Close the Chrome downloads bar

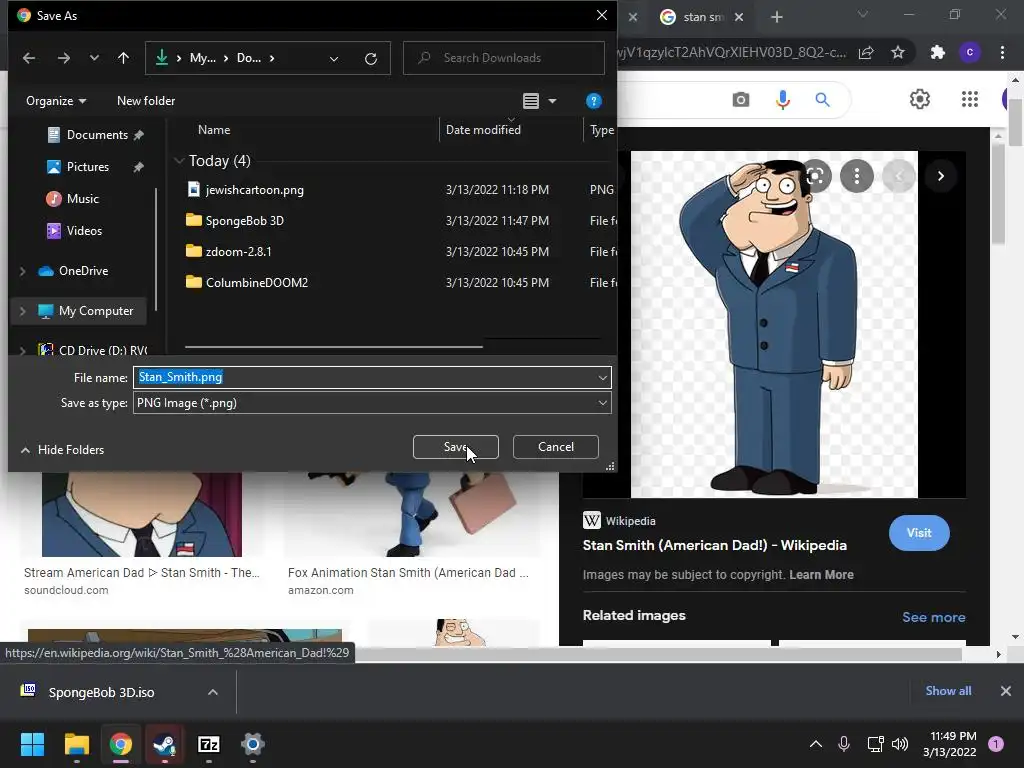1006,691
